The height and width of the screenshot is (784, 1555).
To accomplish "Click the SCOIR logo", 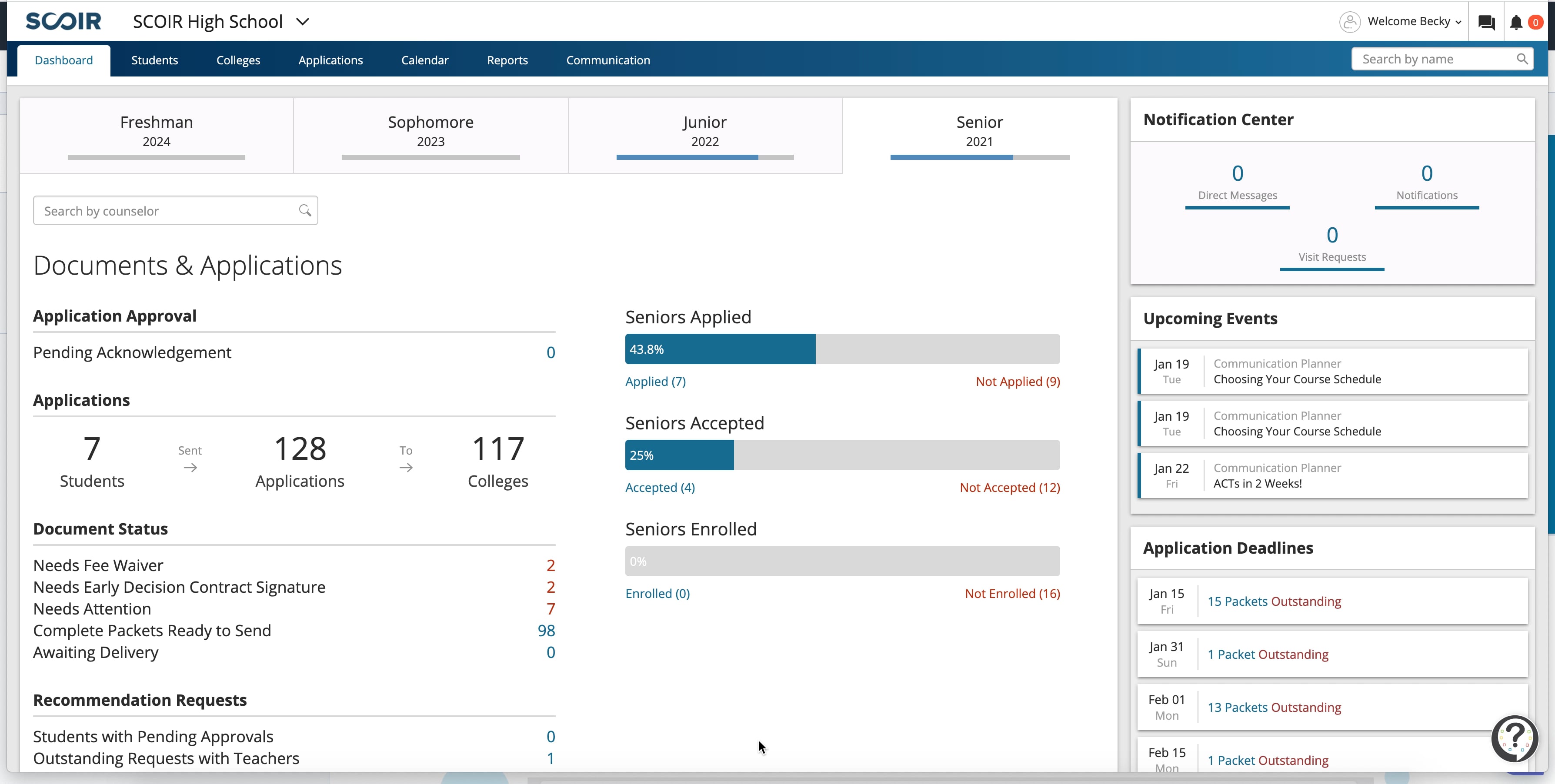I will pos(63,21).
